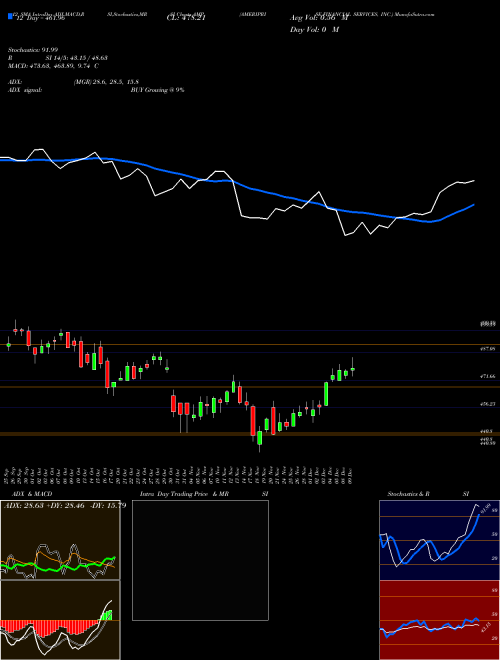Click the 'Avg Vol: 0.56 M' label
This screenshot has width=500, height=660.
(x=319, y=18)
